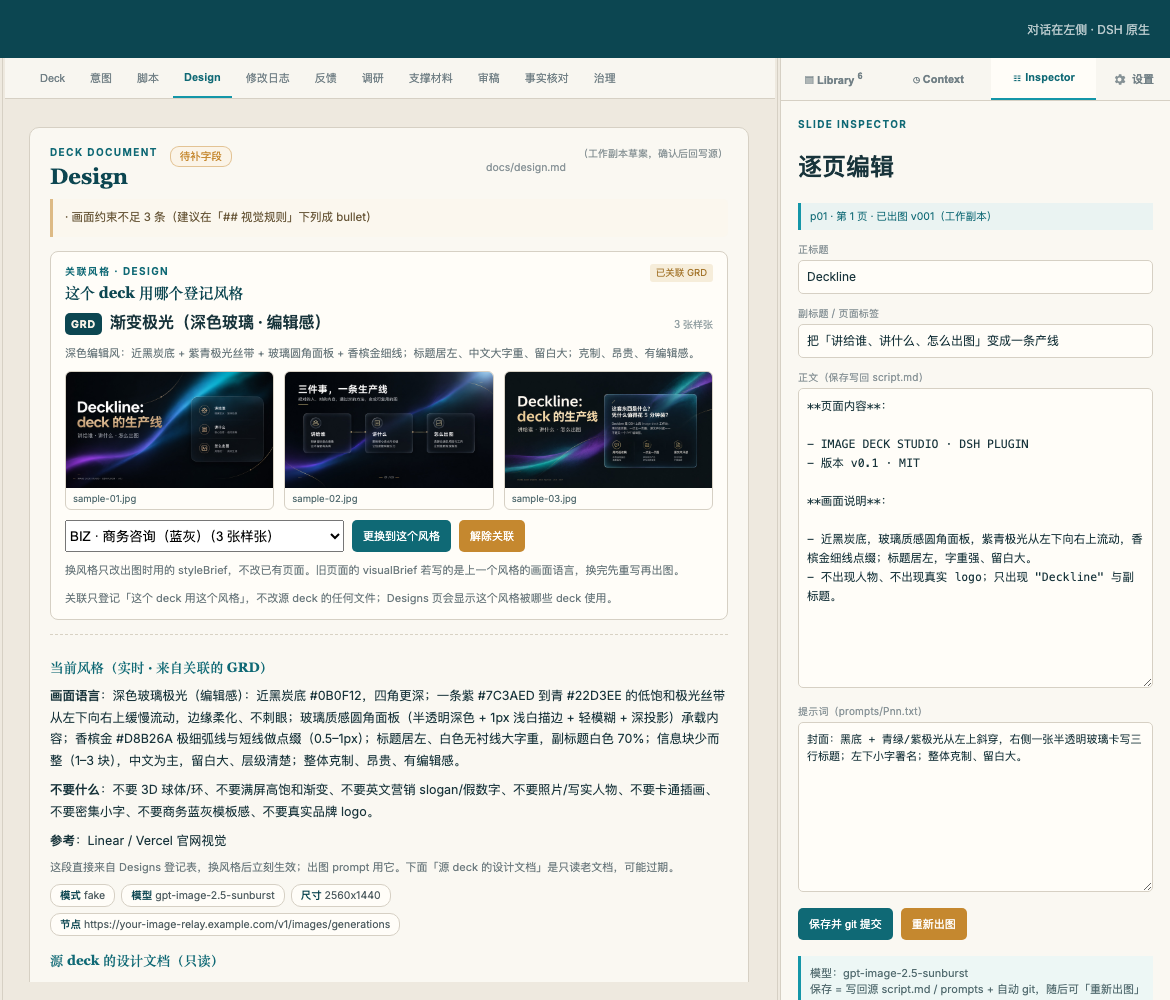The width and height of the screenshot is (1170, 1000).
Task: Open the 修改日志 tab
Action: (x=267, y=78)
